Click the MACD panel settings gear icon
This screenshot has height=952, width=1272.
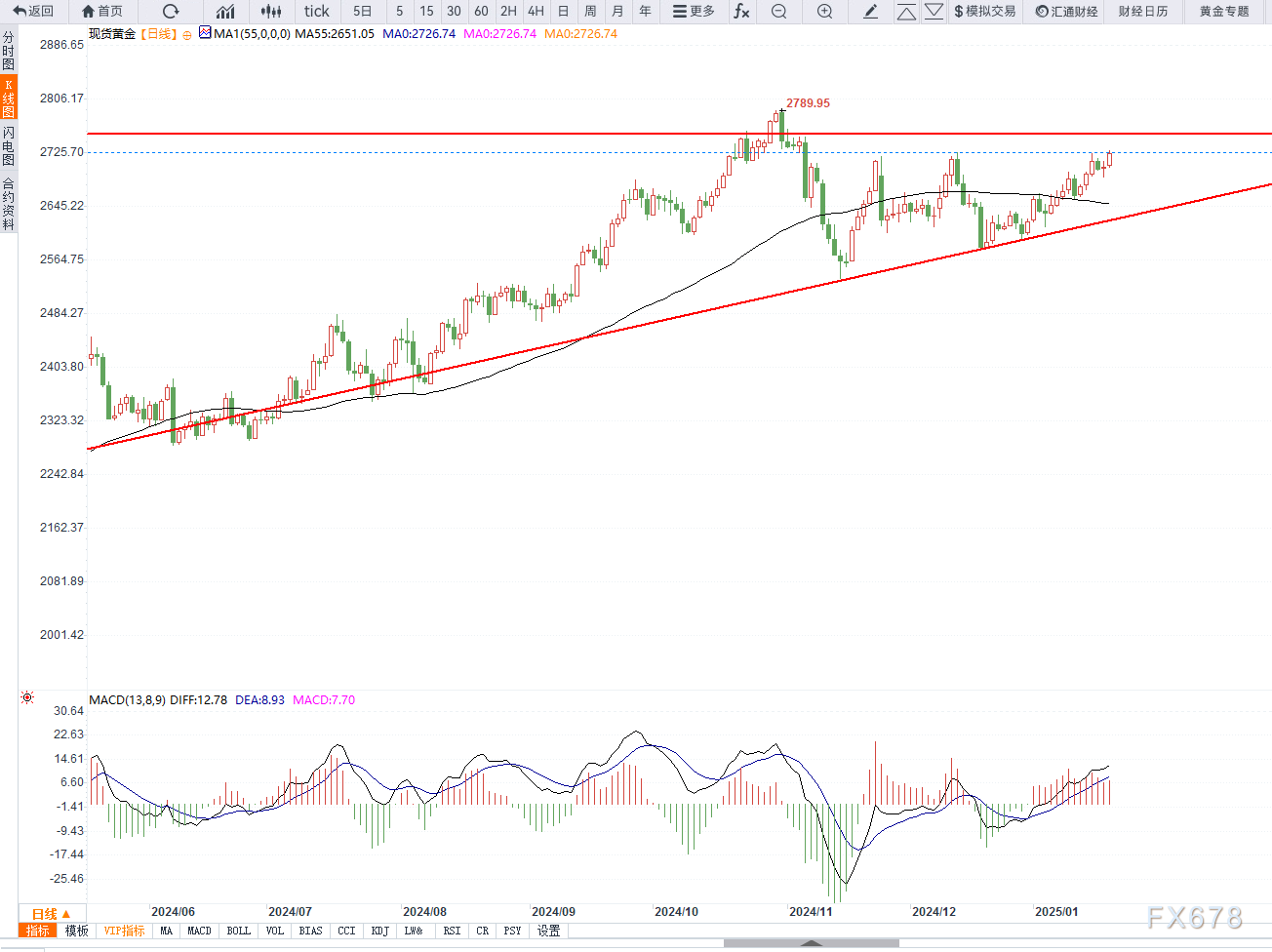(x=27, y=697)
